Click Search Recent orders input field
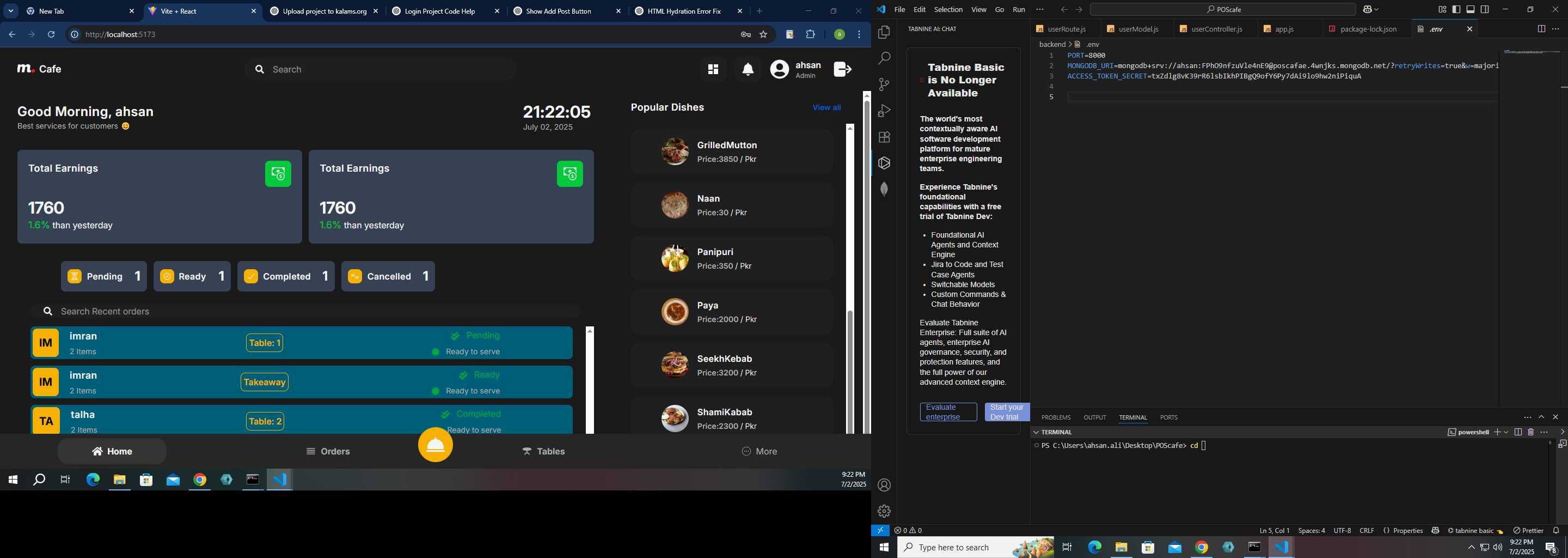This screenshot has height=558, width=1568. tap(305, 312)
